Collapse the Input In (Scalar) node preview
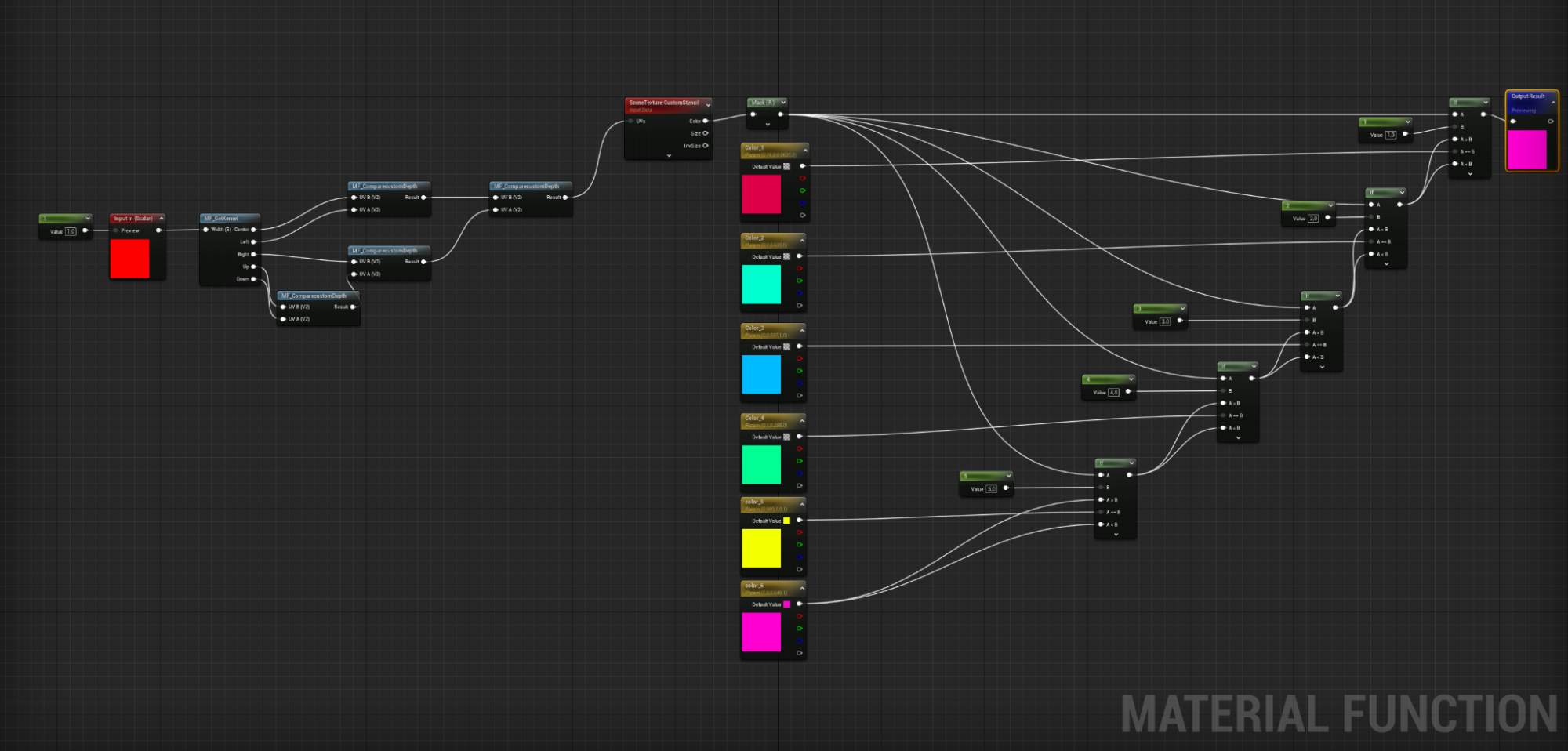This screenshot has height=751, width=1568. (x=162, y=219)
